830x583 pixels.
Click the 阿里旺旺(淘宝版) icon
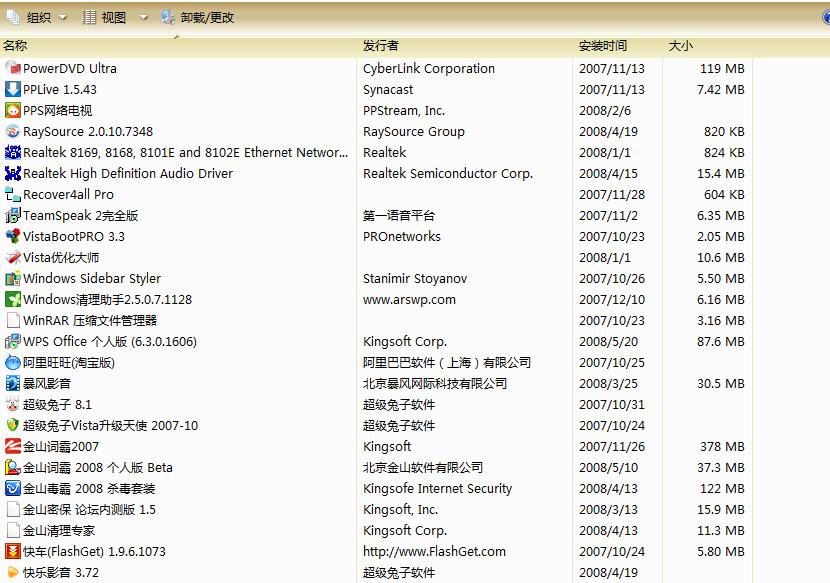tap(13, 362)
